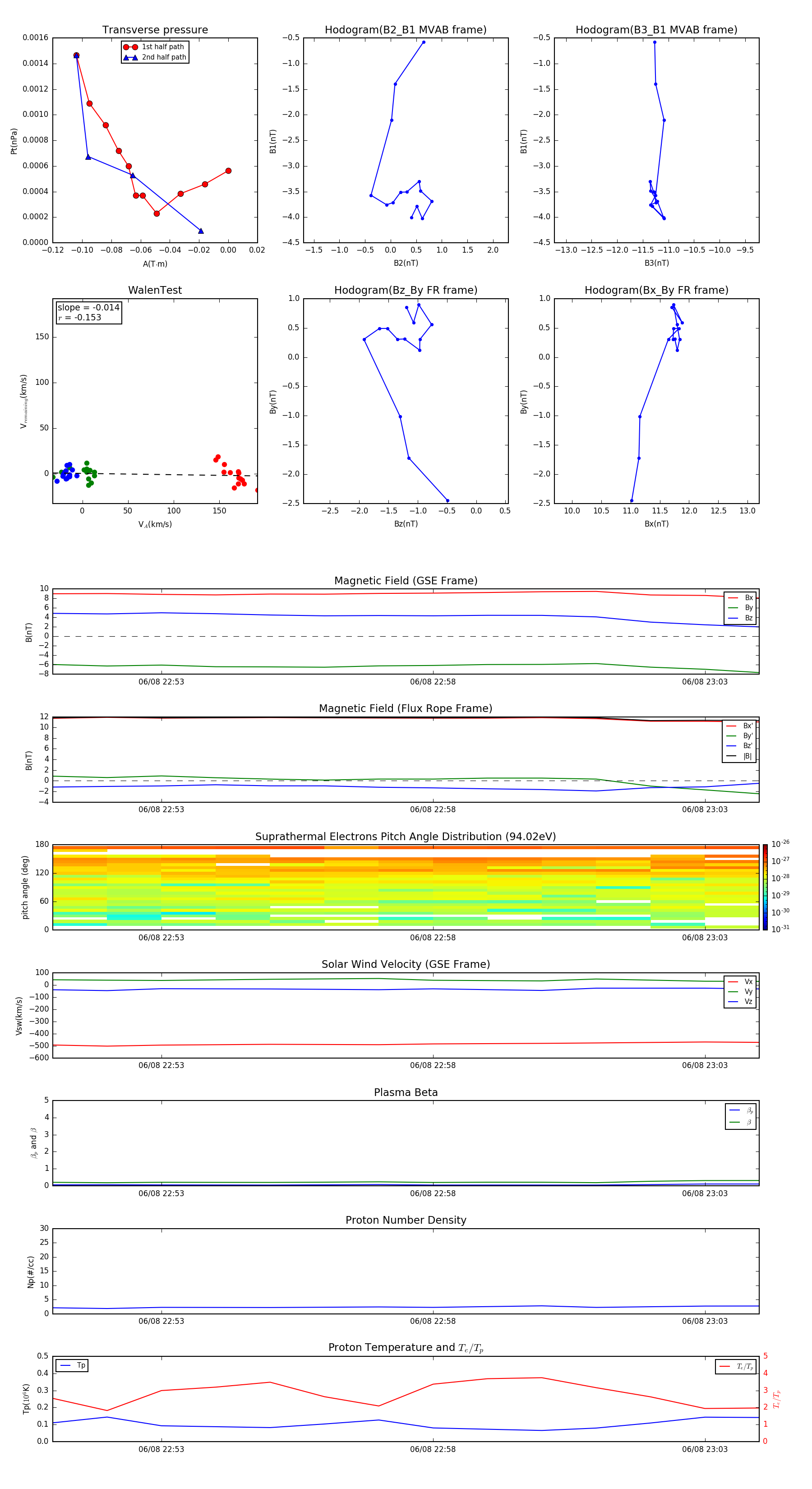The image size is (812, 1489).
Task: Select the Bz legend entry in GSE magnetic field panel
Action: pyautogui.click(x=740, y=618)
